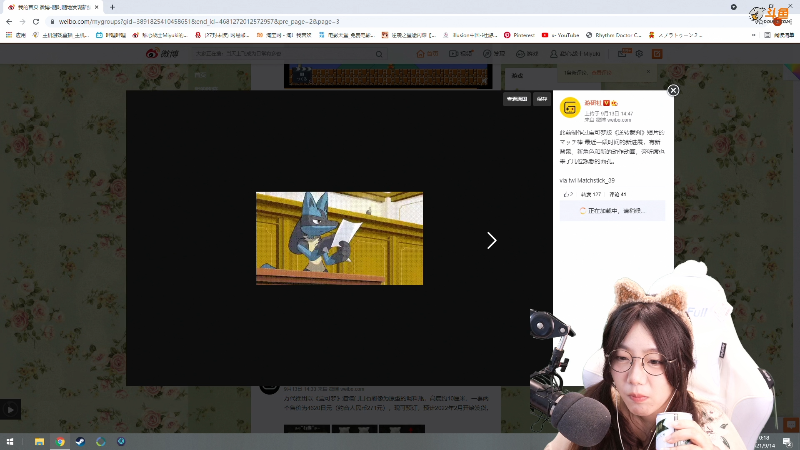Open the Windows notification center icon
The height and width of the screenshot is (450, 800).
click(x=788, y=441)
